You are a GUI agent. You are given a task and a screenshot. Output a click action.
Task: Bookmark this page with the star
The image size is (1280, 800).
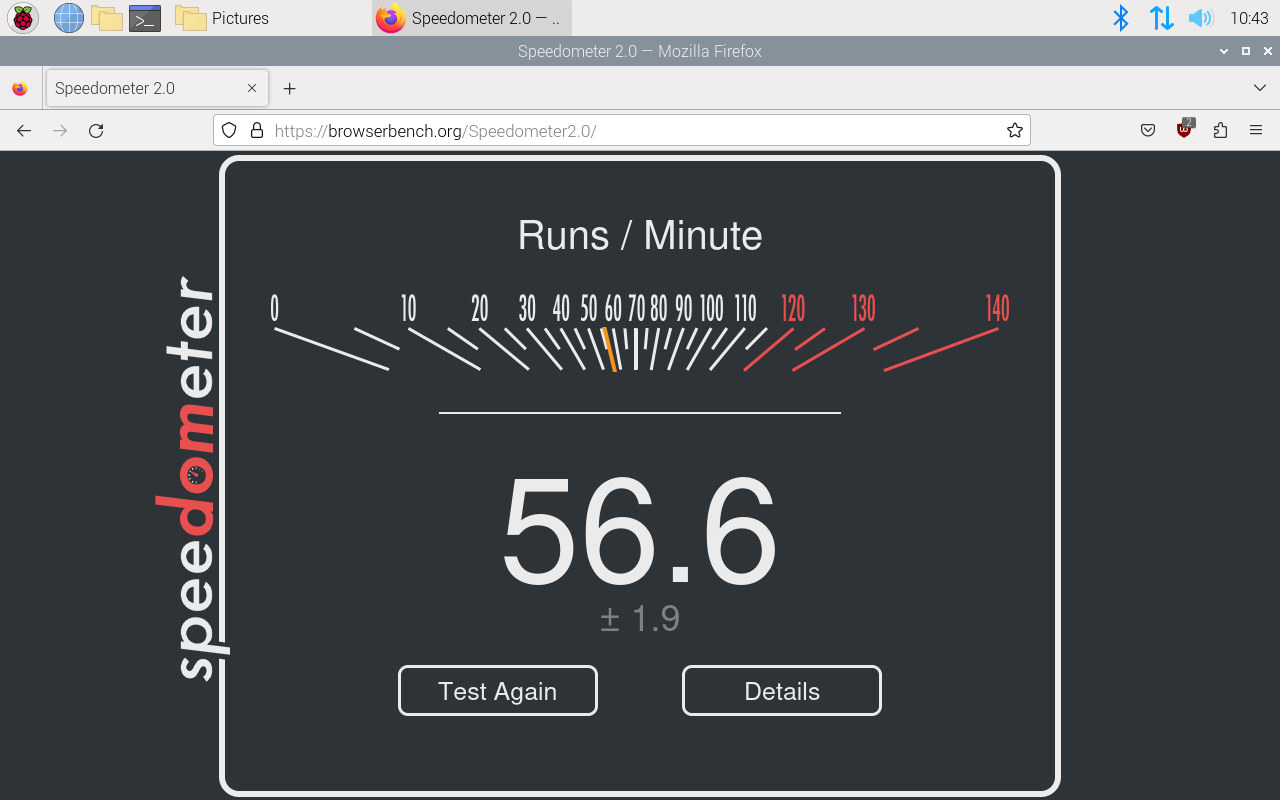(x=1014, y=130)
